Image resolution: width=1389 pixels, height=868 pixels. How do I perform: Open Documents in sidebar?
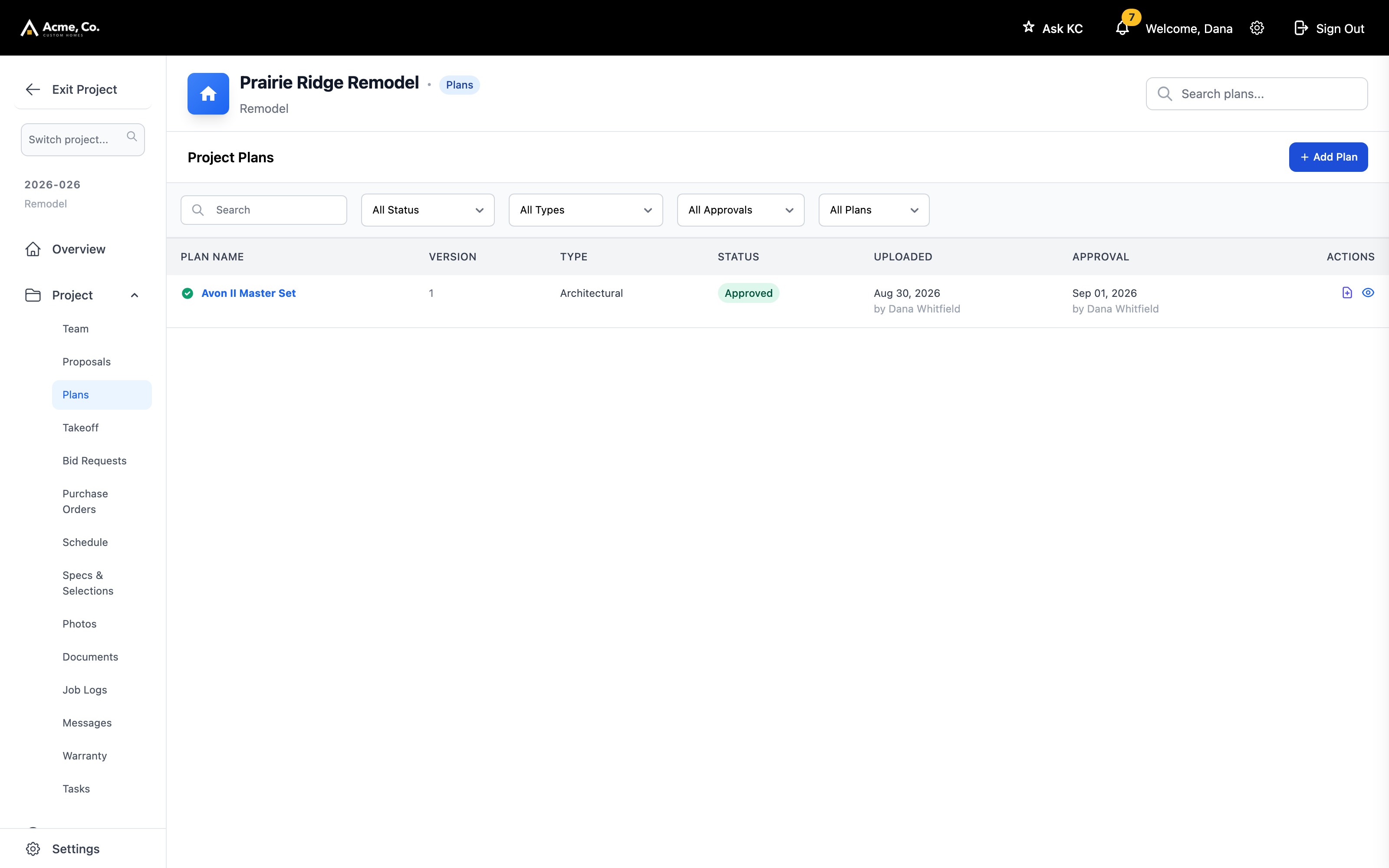click(90, 657)
